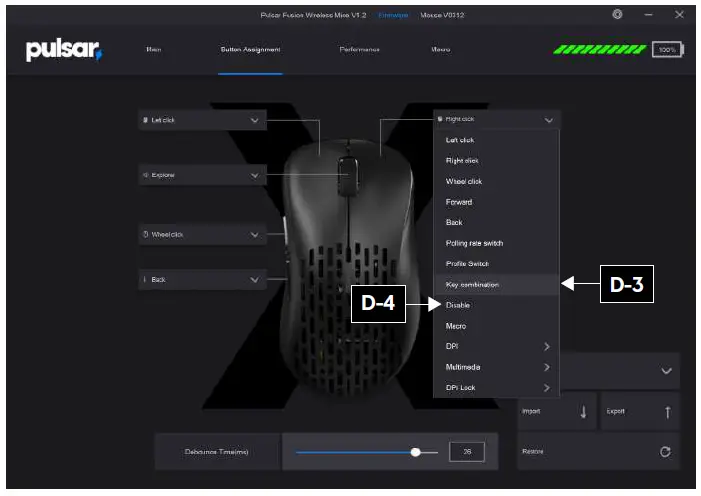Expand the Explorer button dropdown

click(x=203, y=175)
